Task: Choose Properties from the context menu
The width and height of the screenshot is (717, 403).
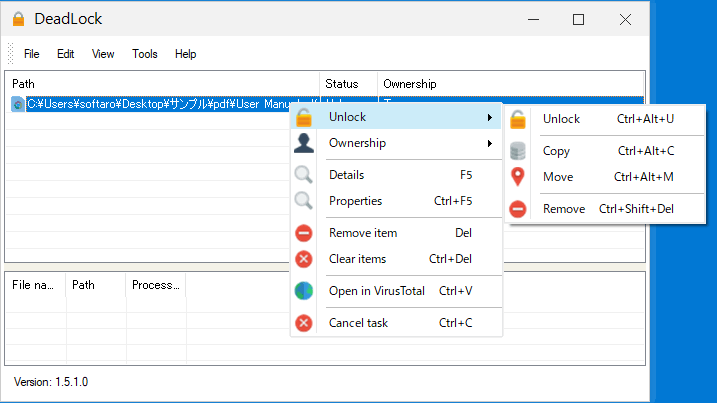Action: 356,201
